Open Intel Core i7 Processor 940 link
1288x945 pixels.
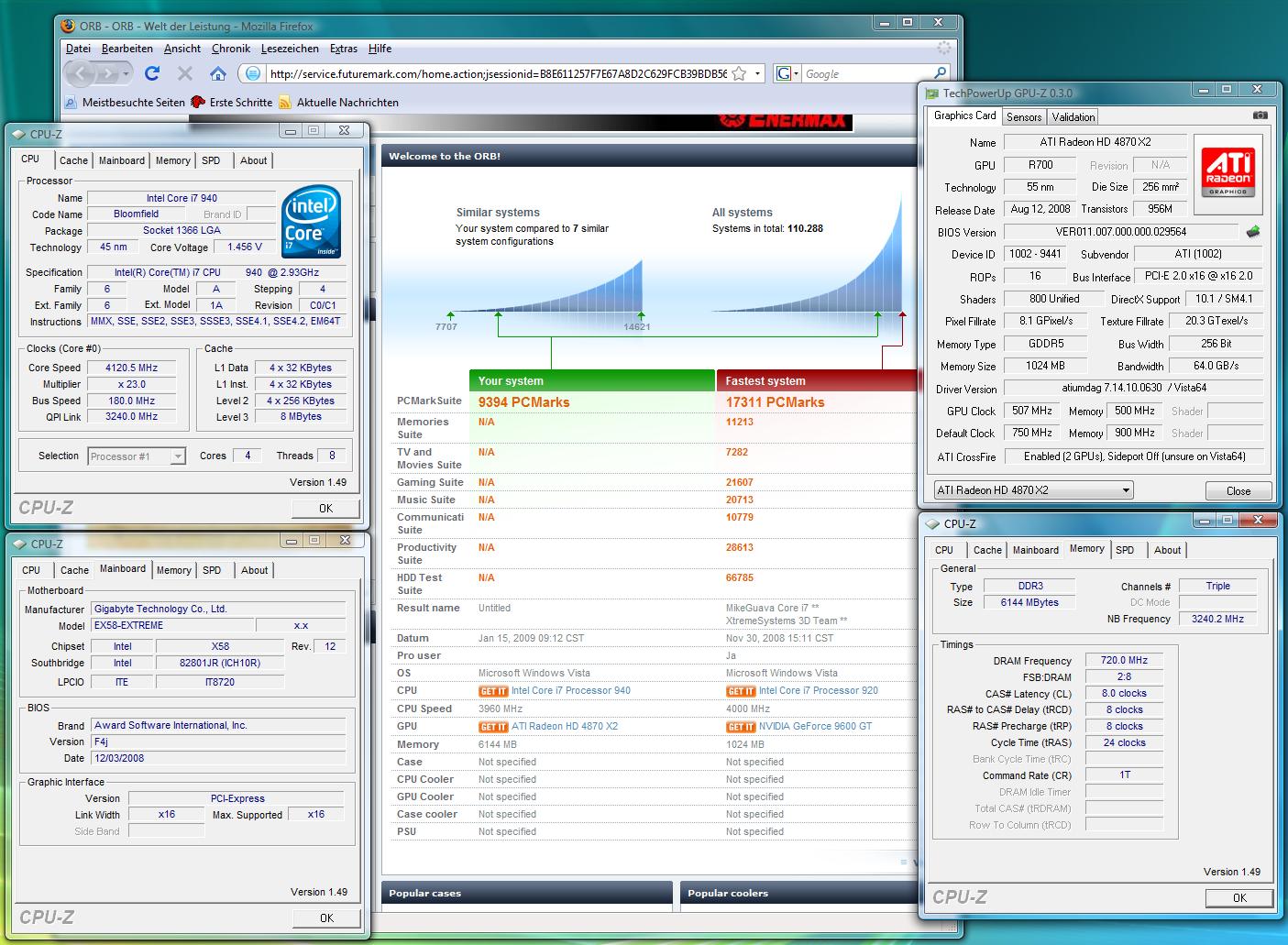[x=571, y=691]
